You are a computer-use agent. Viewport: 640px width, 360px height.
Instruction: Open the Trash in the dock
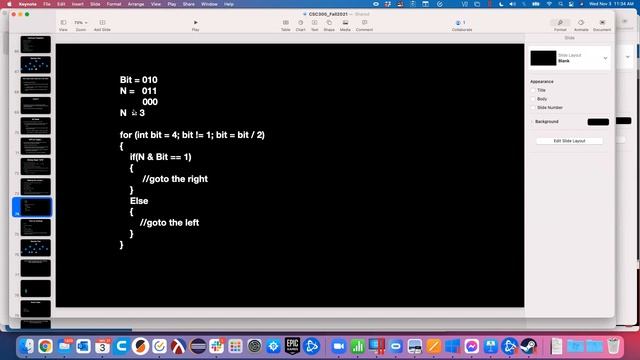(x=613, y=346)
